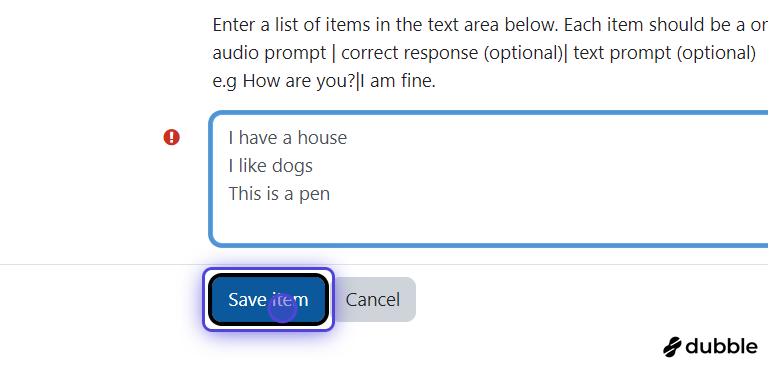Click the "text prompt (optional)" text
The image size is (768, 365).
tap(665, 53)
